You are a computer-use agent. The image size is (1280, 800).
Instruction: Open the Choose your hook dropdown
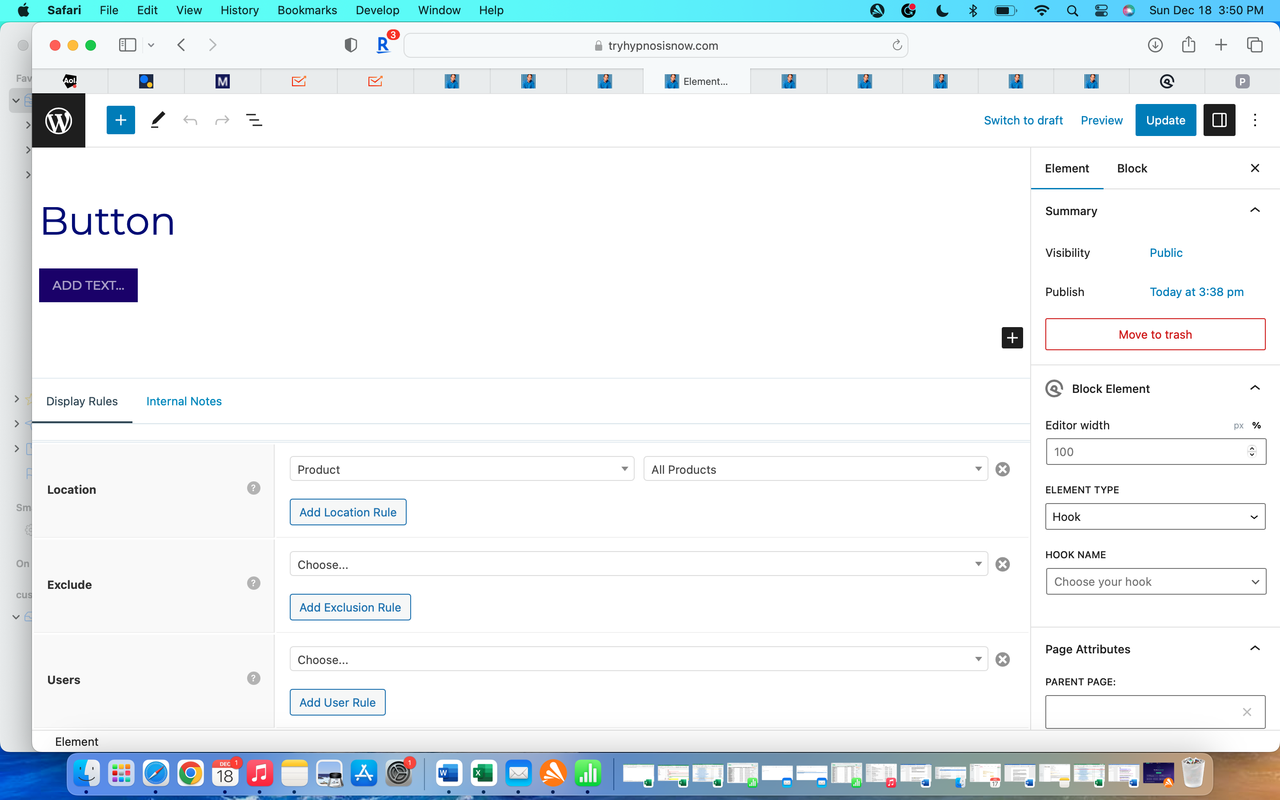click(x=1156, y=581)
